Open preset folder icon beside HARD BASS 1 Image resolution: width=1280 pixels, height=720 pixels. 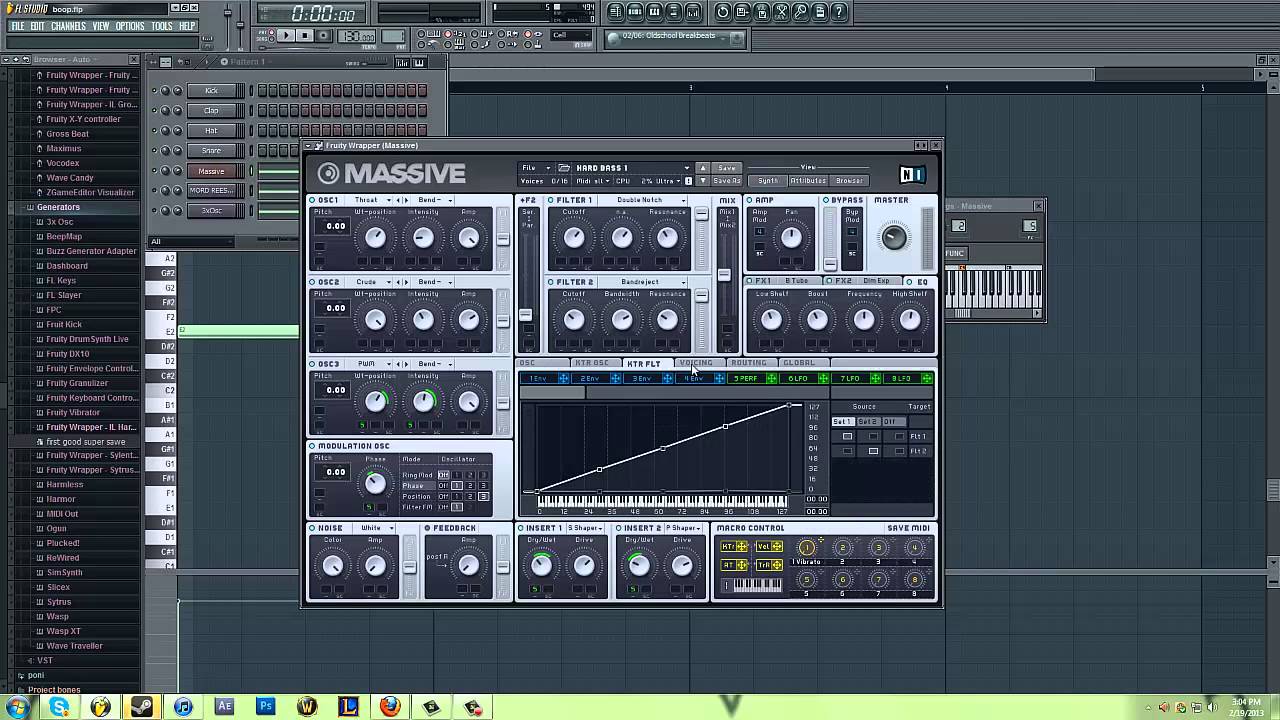(564, 168)
